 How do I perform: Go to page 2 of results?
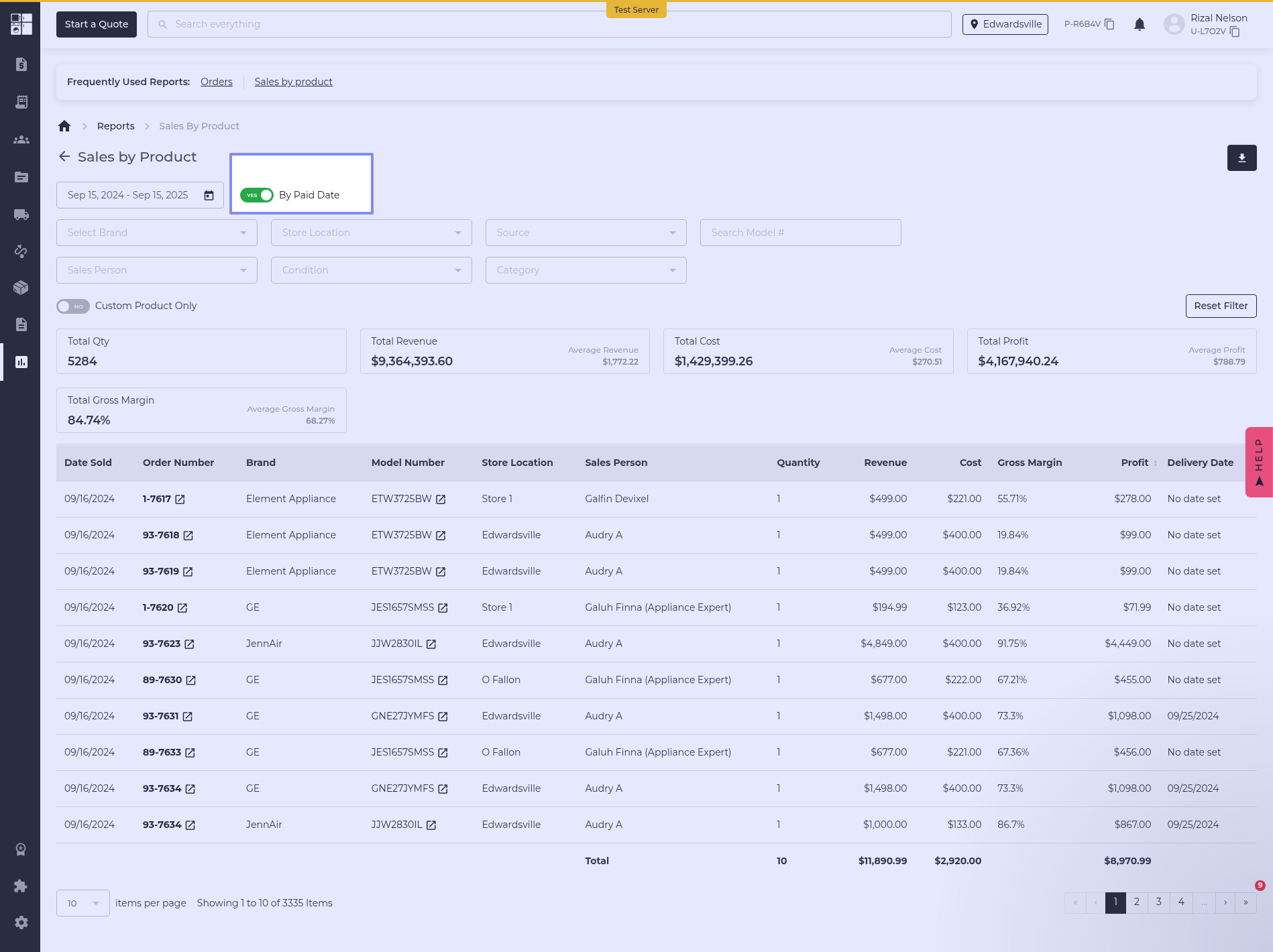(1137, 902)
